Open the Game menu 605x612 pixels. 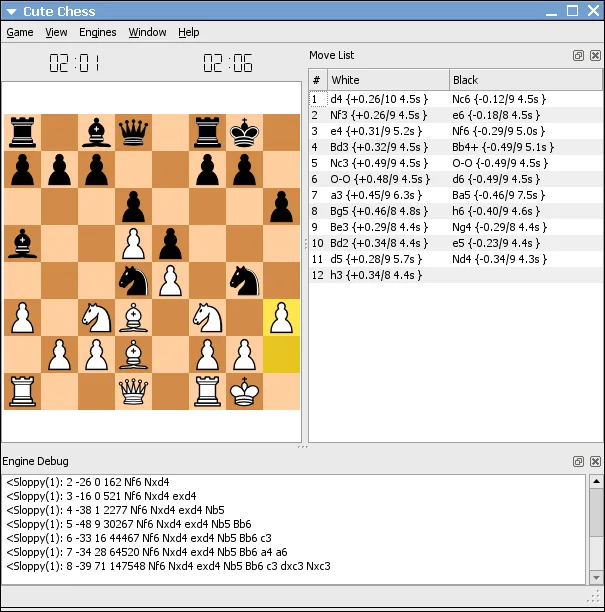pos(20,32)
